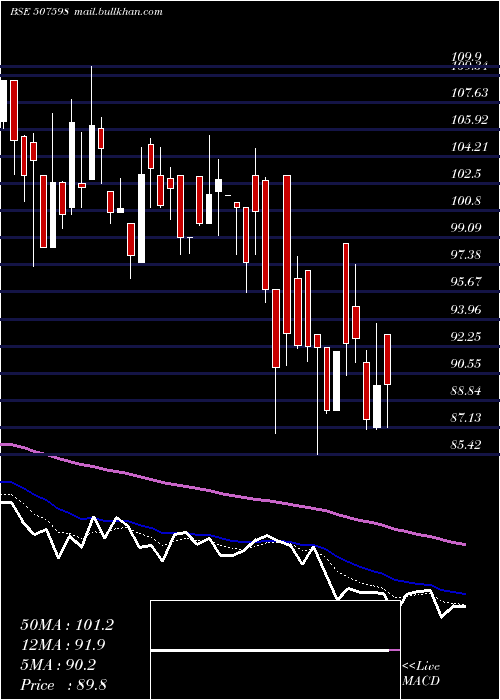Click the tallest red candle near 102.5
This screenshot has width=500, height=700.
pyautogui.click(x=287, y=254)
